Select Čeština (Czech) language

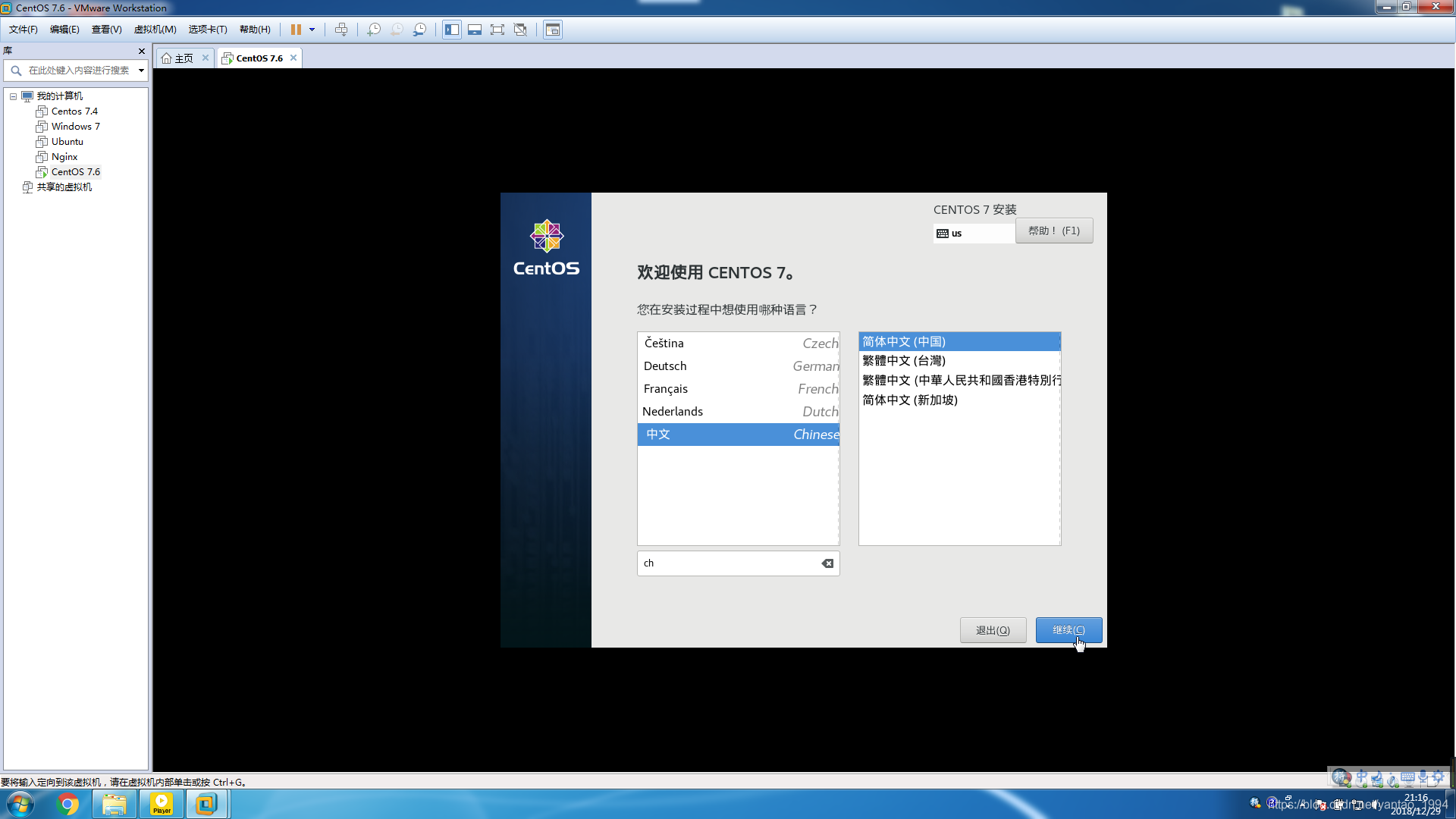click(x=738, y=344)
